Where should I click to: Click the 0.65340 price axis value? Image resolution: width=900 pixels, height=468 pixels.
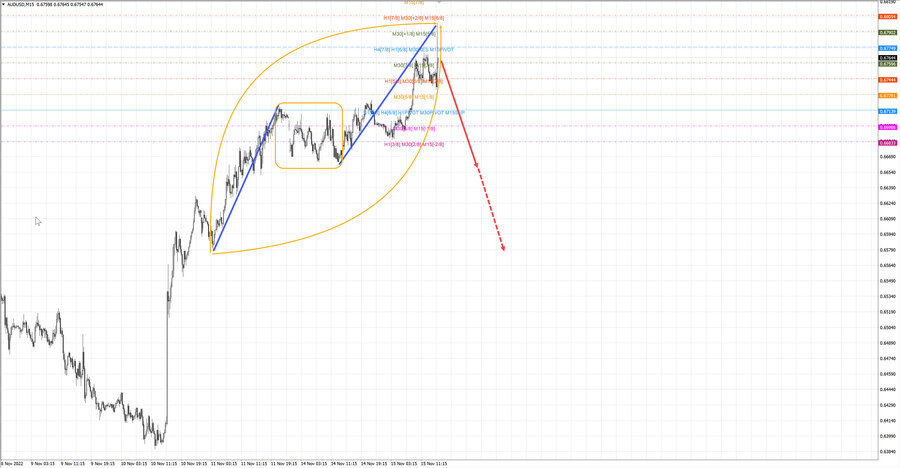coord(887,296)
